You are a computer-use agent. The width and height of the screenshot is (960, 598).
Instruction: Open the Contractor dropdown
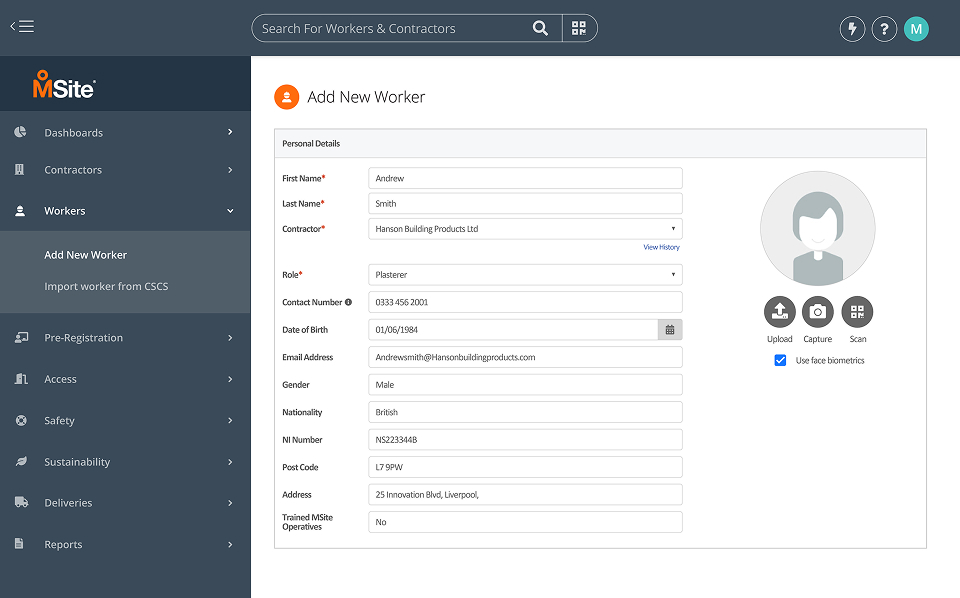(x=525, y=229)
